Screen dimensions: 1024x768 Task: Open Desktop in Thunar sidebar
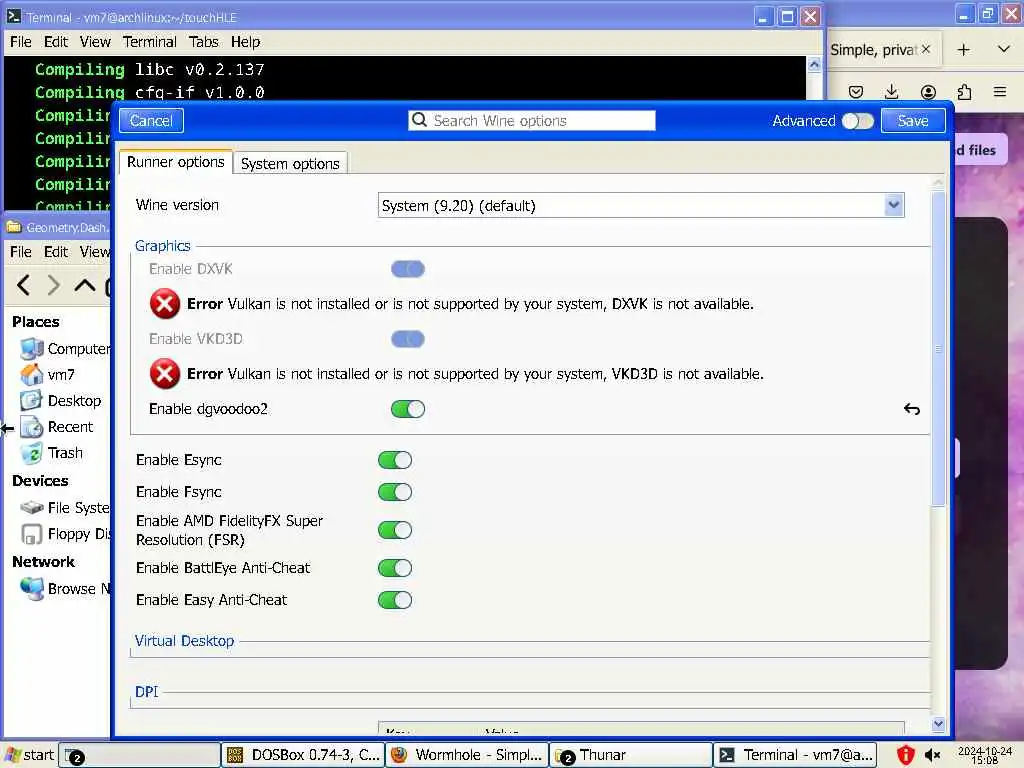[60, 401]
